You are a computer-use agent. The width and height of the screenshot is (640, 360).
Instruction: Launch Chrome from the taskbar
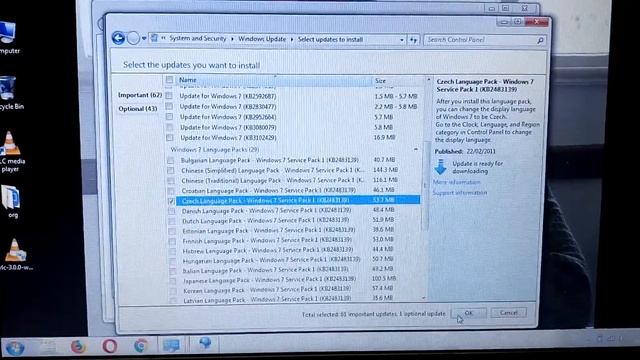(x=141, y=346)
